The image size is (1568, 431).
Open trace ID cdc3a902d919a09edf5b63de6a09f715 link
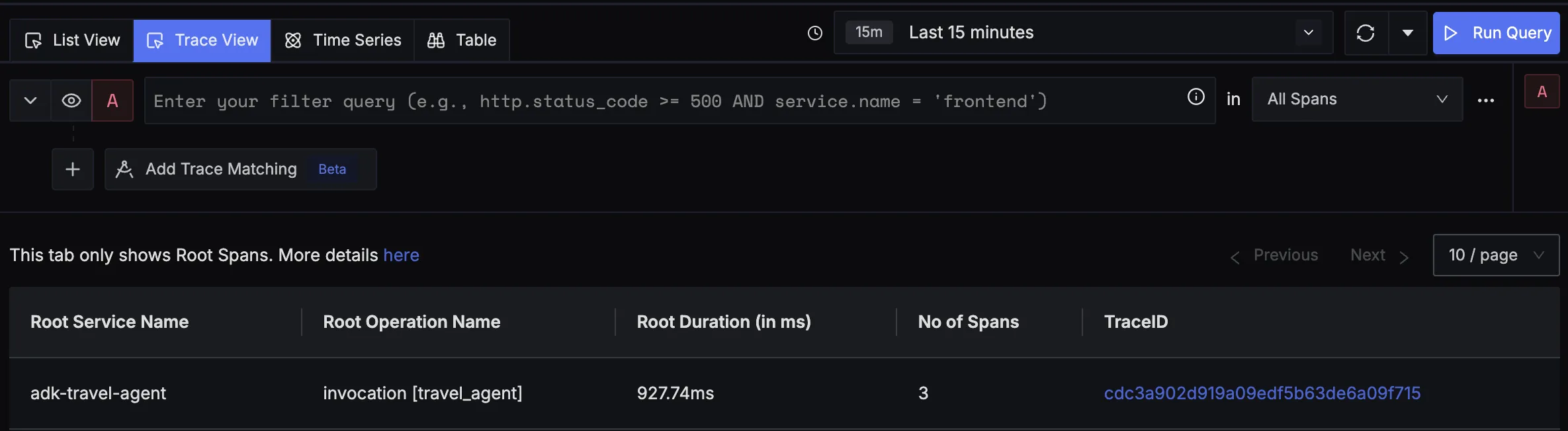(x=1262, y=393)
